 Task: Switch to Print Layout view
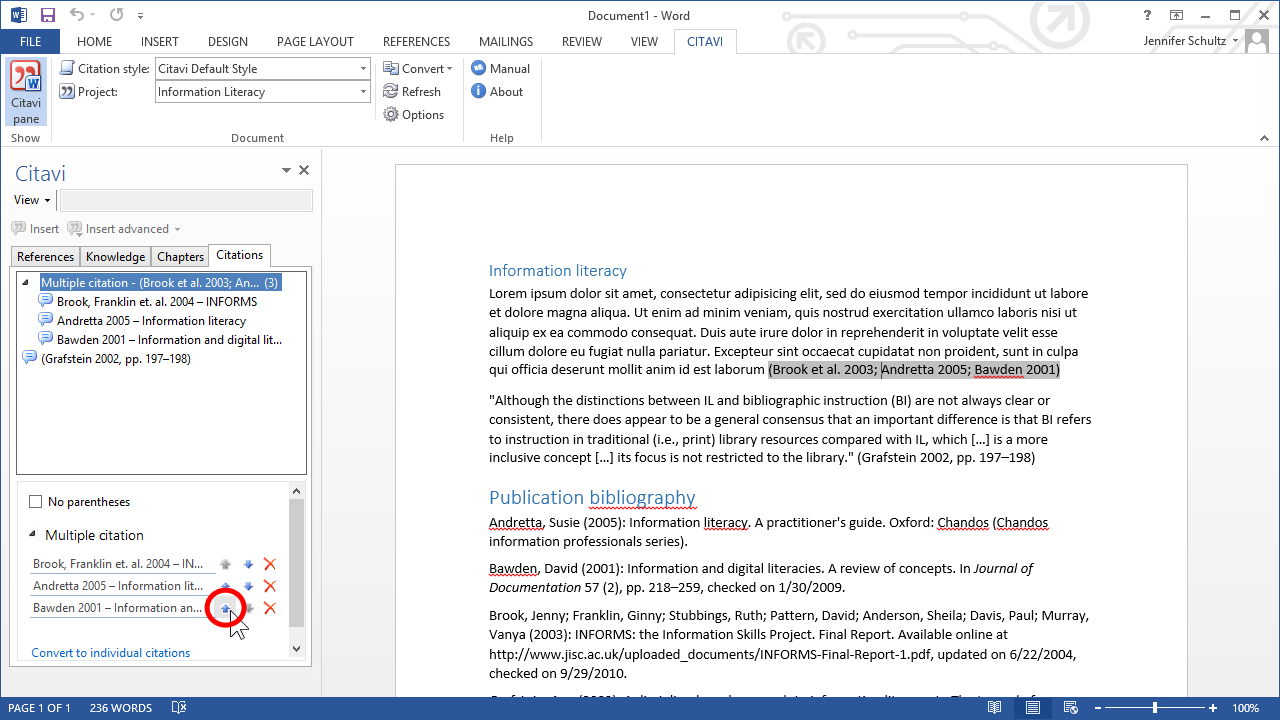(1032, 708)
